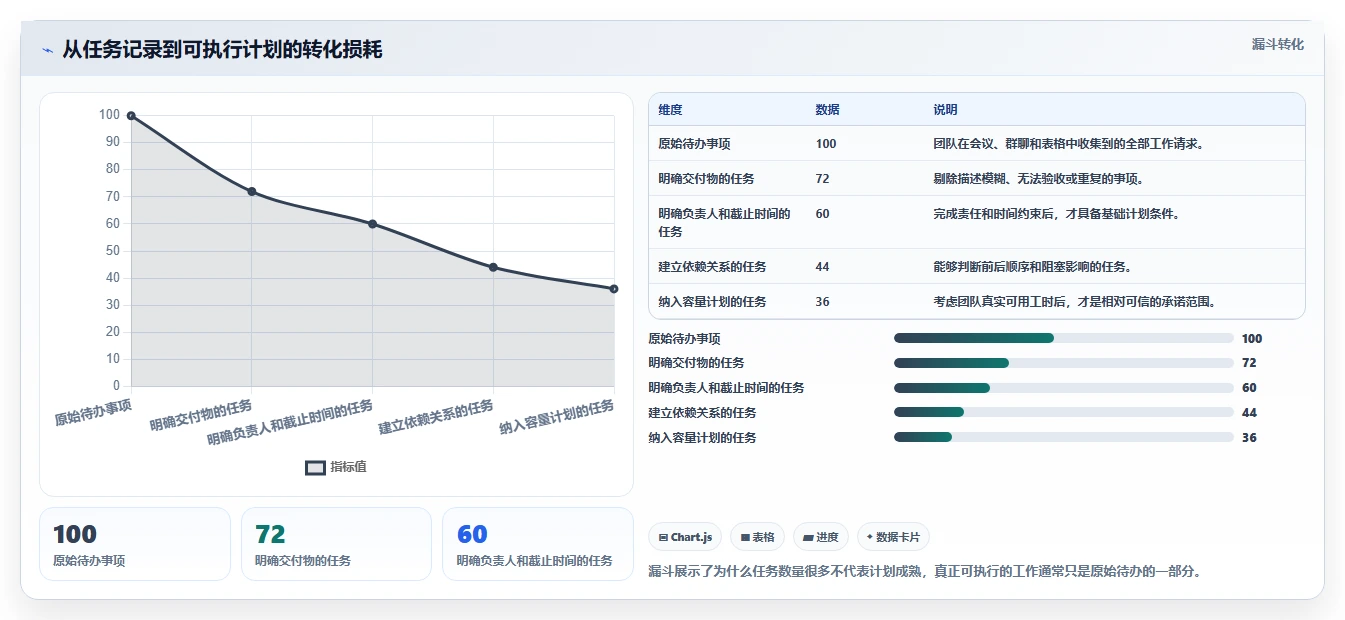Click the value 36 beside the last progress bar
1345x620 pixels.
(1249, 437)
